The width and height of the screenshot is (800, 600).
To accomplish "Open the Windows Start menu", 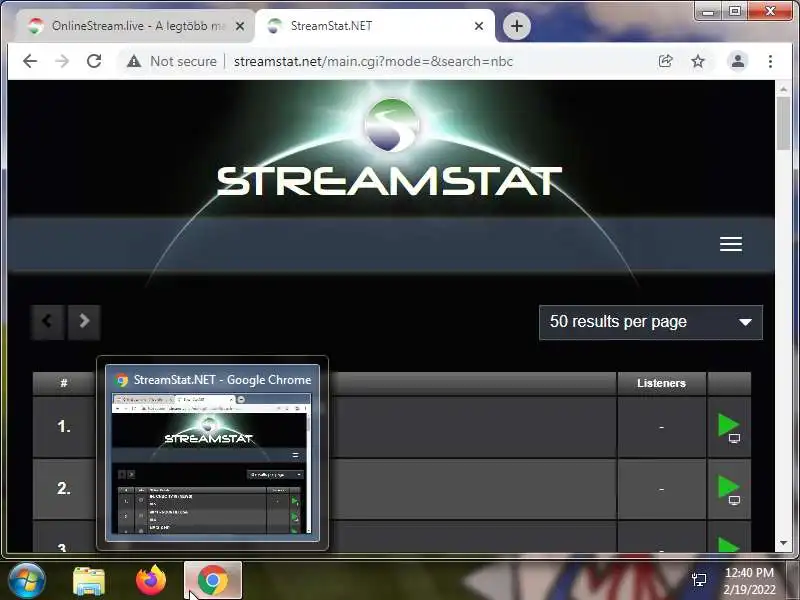I will click(26, 581).
